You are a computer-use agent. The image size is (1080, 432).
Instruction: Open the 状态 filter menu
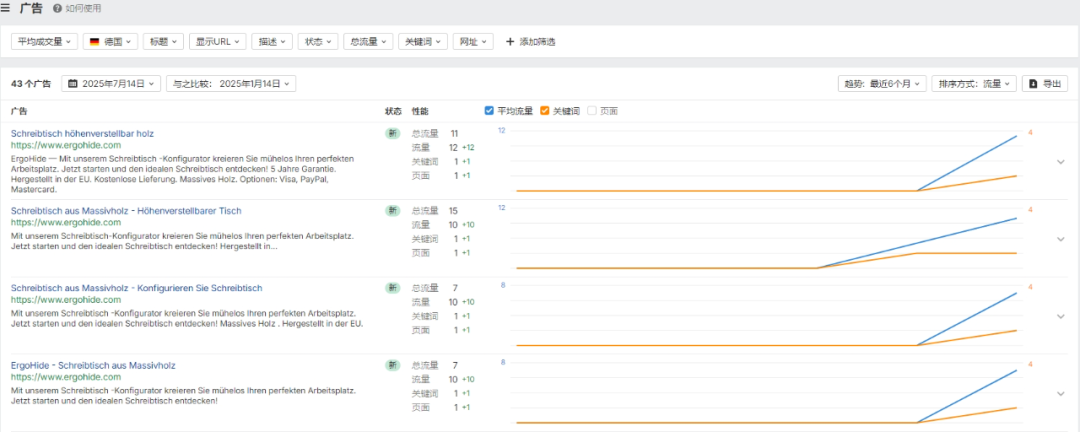(x=318, y=42)
